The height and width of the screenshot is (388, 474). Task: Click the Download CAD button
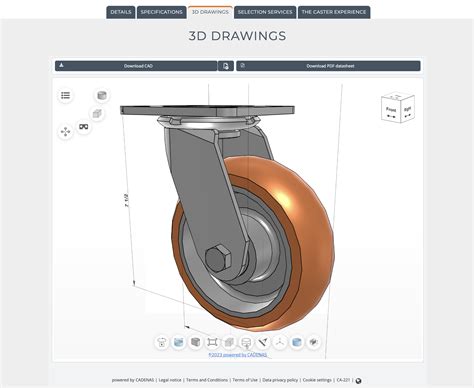coord(136,66)
